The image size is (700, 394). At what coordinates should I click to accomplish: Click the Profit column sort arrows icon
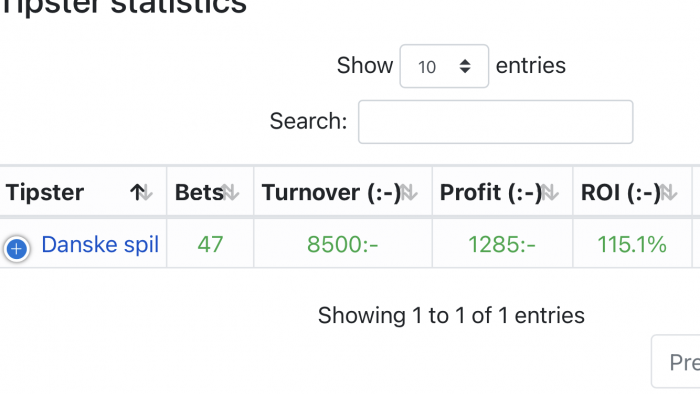click(x=550, y=193)
